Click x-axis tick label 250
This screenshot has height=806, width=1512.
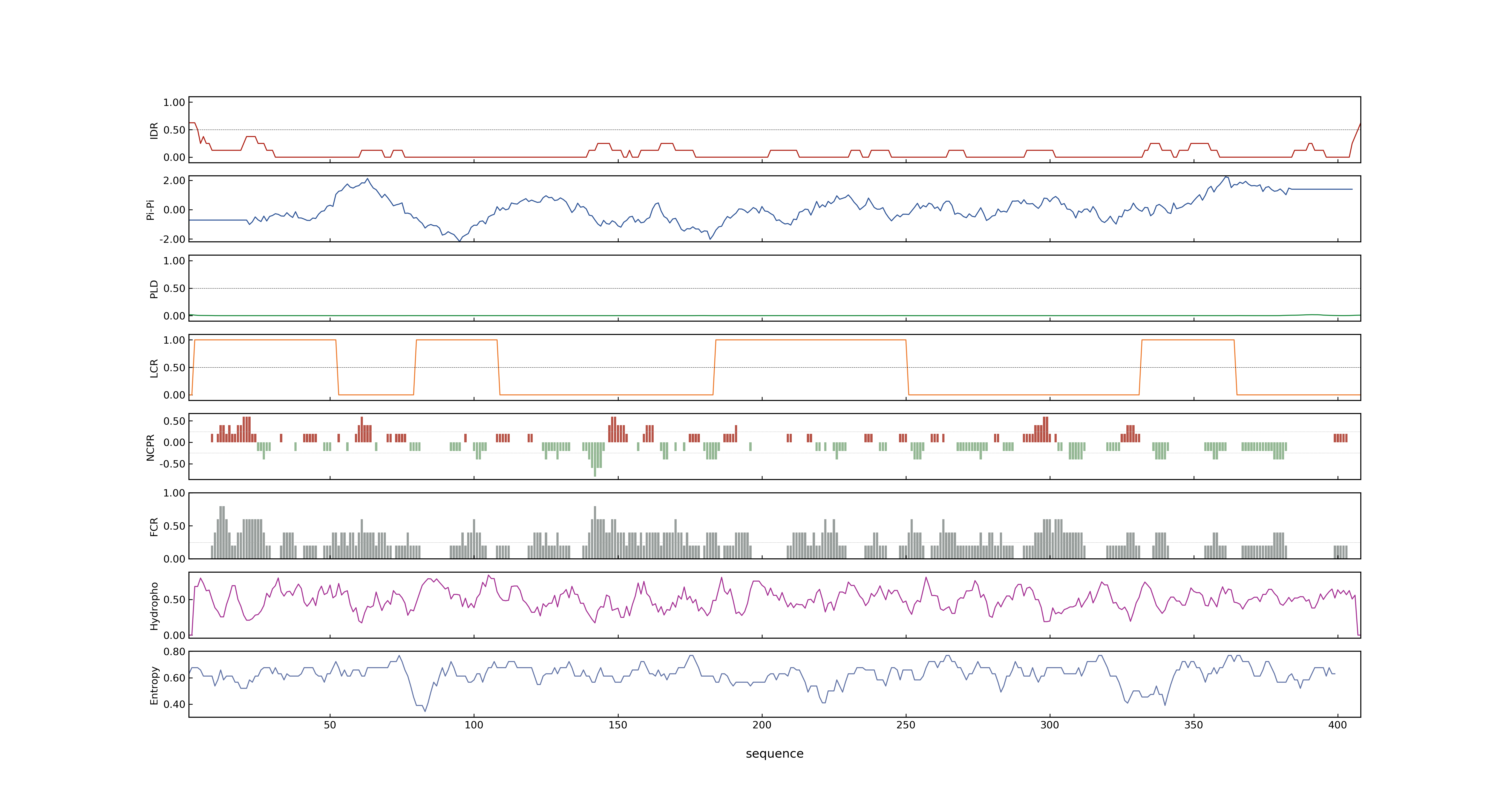click(x=906, y=725)
